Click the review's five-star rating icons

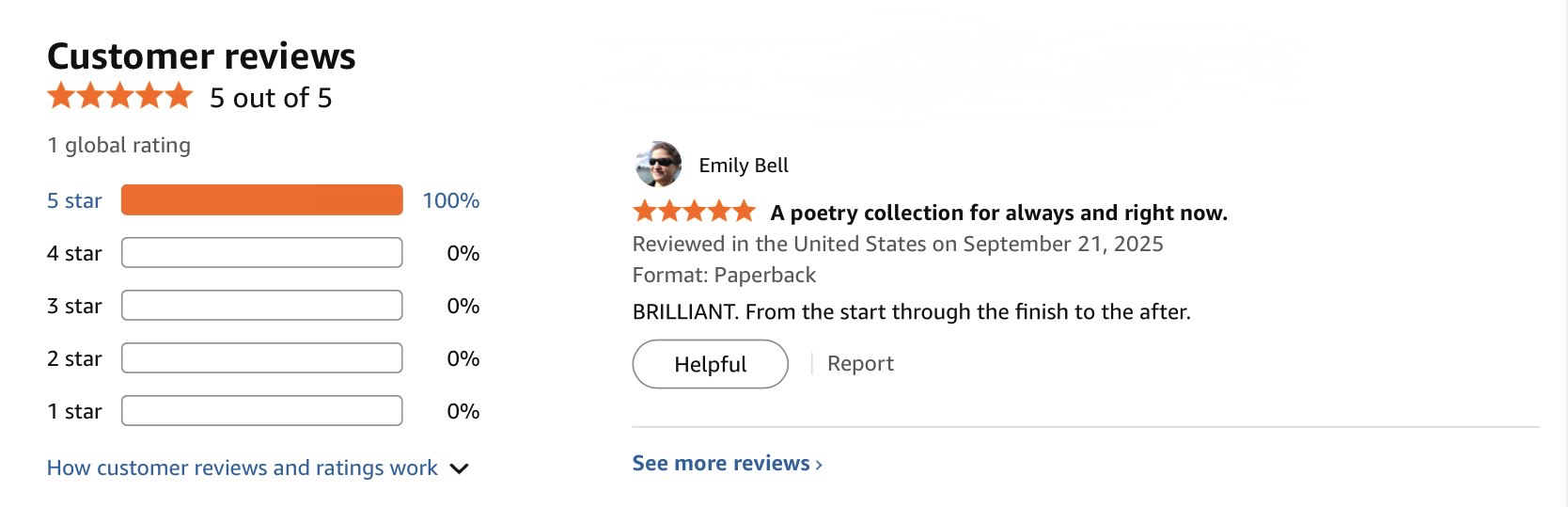pyautogui.click(x=694, y=212)
